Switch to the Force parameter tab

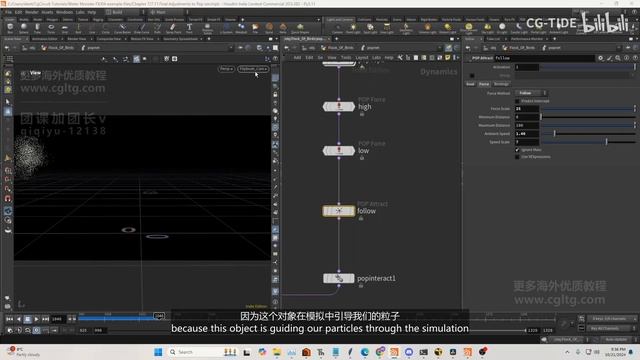(484, 84)
